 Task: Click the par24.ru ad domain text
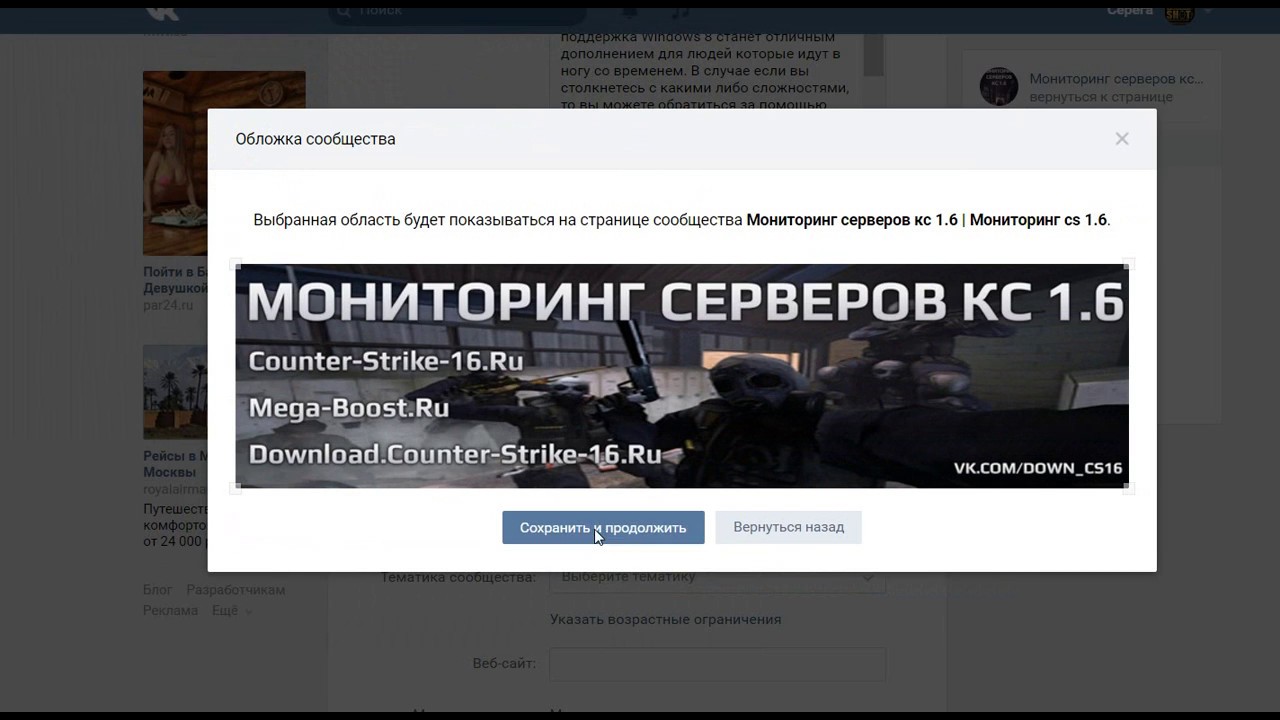click(168, 305)
